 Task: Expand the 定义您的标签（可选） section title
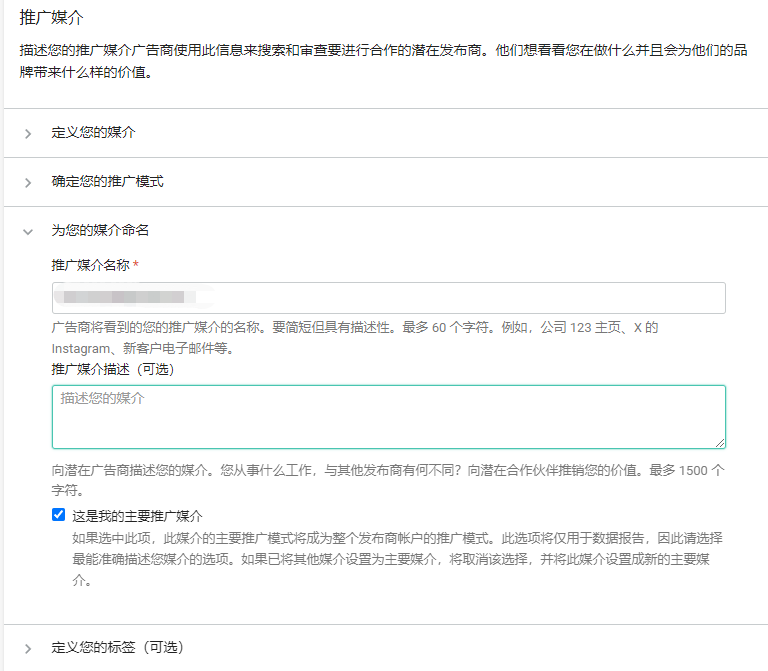click(117, 647)
